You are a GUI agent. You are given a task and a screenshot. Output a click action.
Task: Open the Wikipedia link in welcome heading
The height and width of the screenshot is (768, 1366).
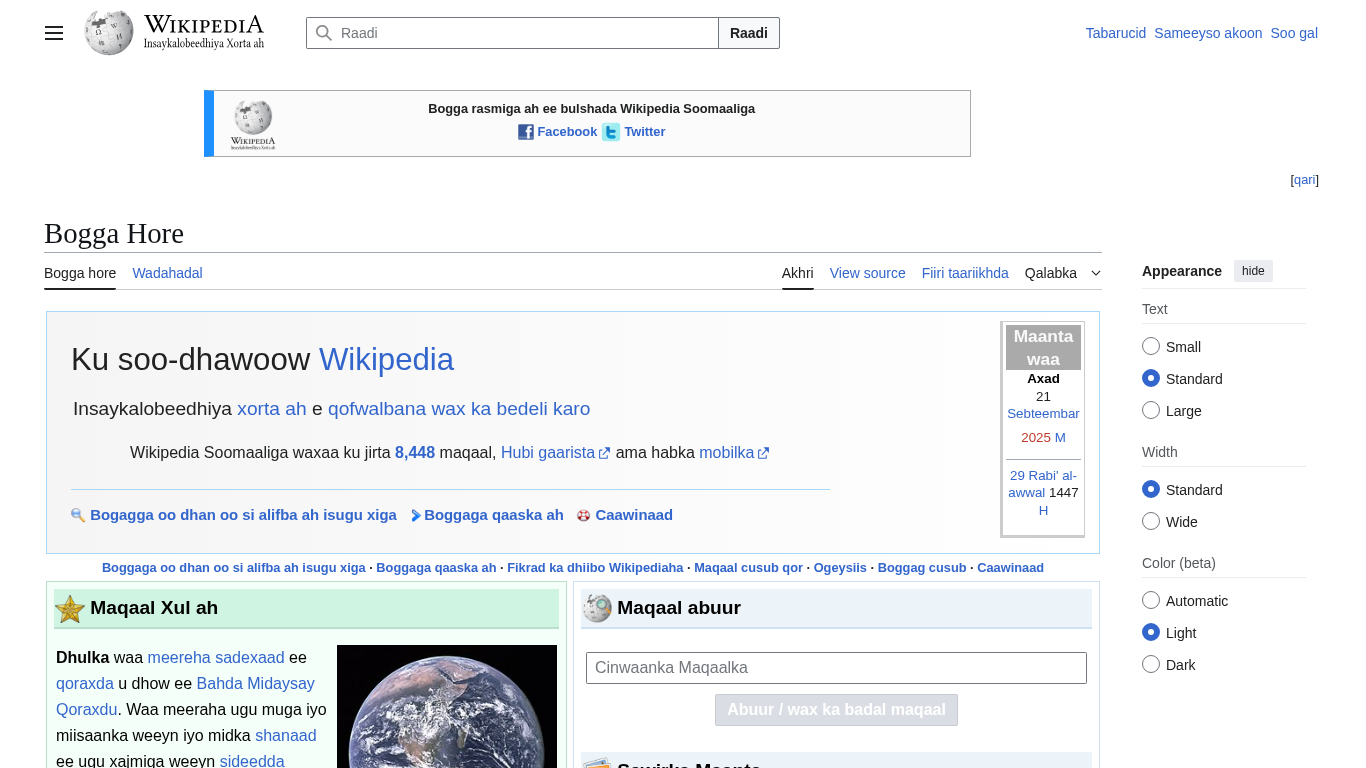tap(386, 359)
